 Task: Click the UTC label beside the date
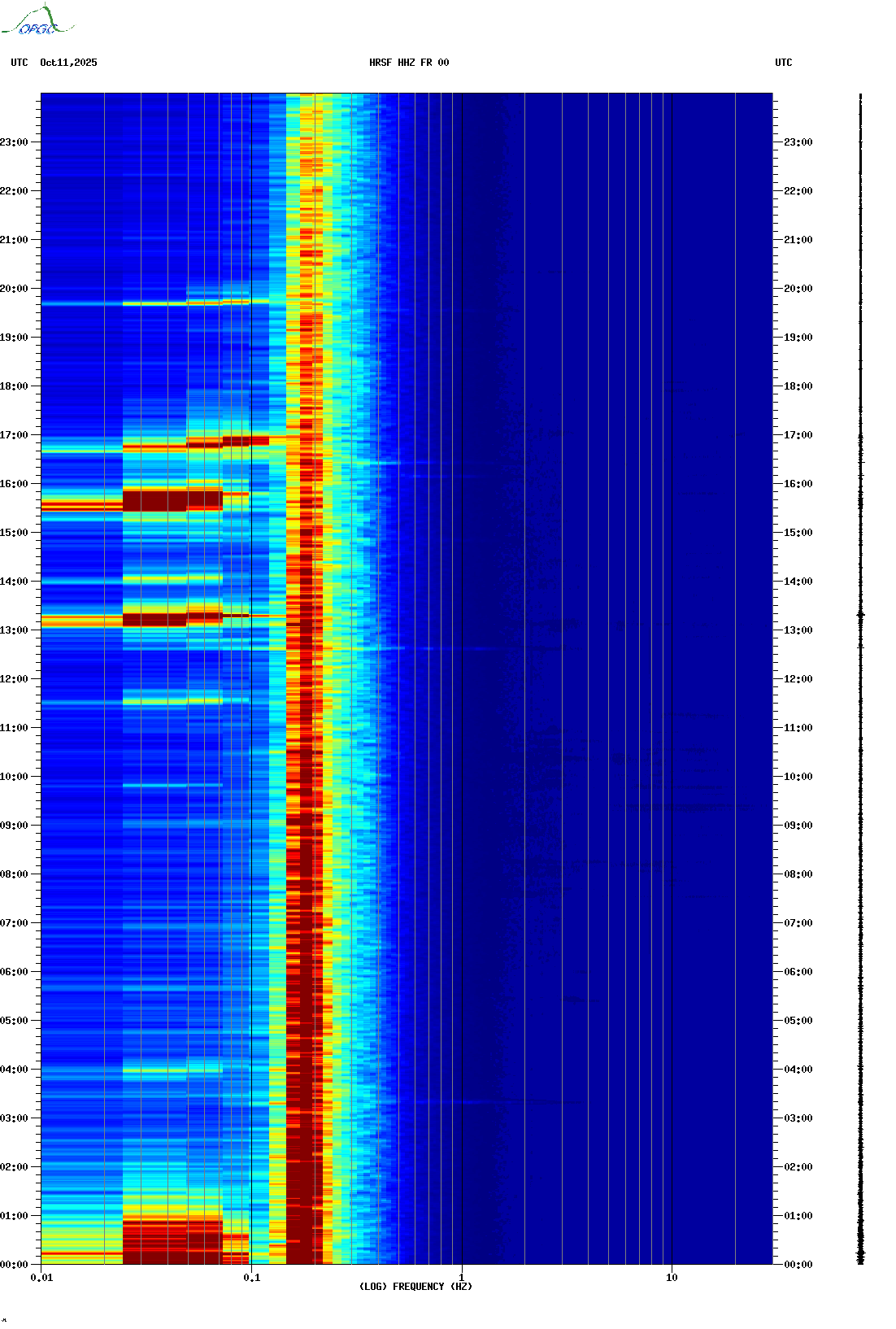20,63
